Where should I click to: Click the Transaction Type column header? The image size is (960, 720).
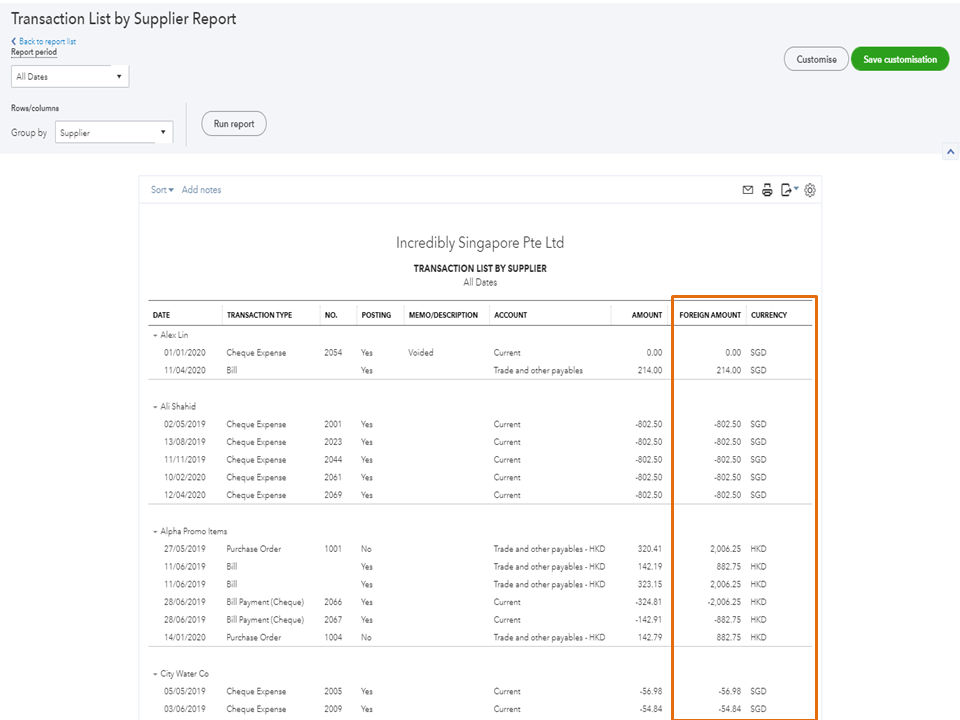[x=259, y=315]
